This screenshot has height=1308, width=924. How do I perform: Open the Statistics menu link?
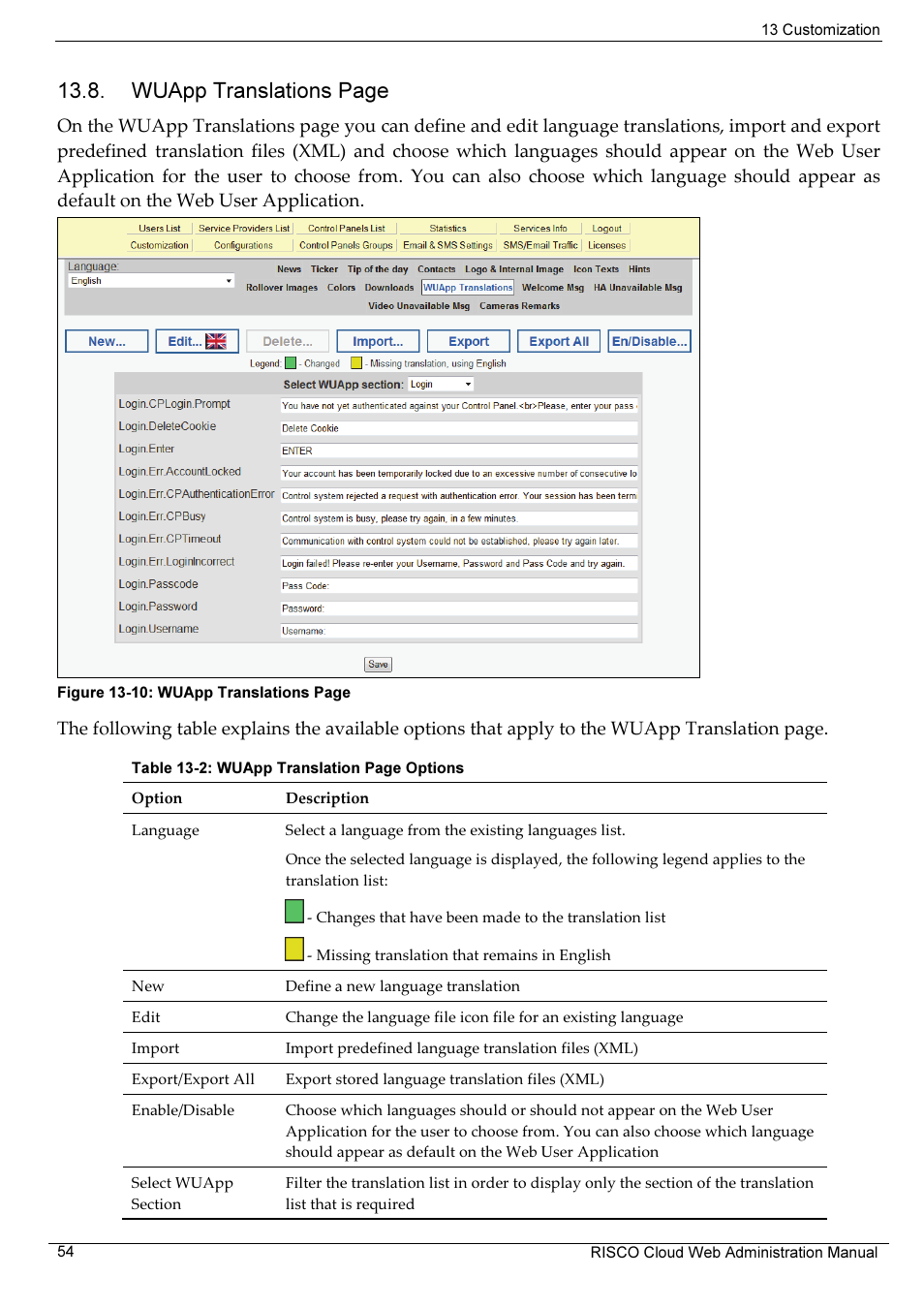coord(447,229)
